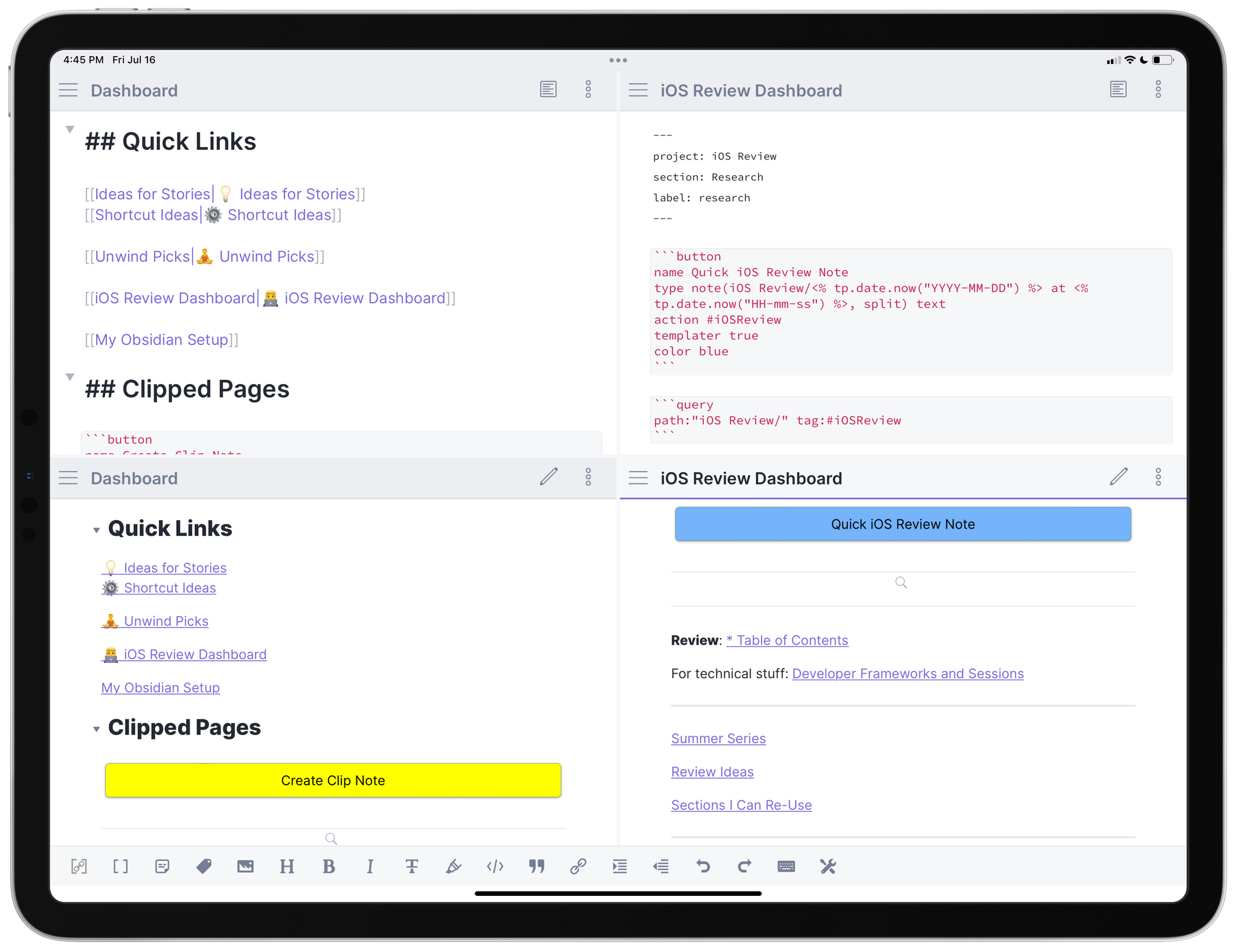
Task: Click pencil edit icon in bottom-right iOS Review pane
Action: [x=1119, y=477]
